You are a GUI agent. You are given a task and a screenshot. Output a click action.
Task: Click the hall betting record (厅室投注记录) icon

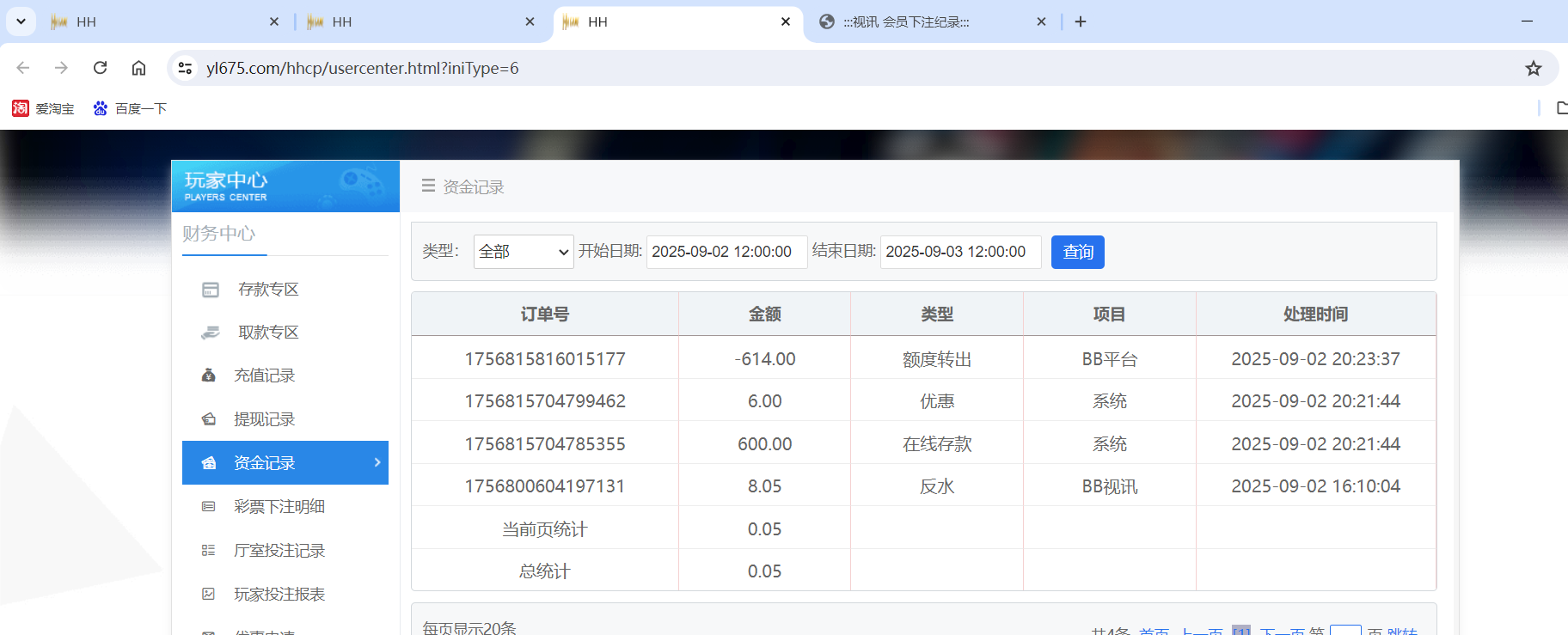(208, 551)
